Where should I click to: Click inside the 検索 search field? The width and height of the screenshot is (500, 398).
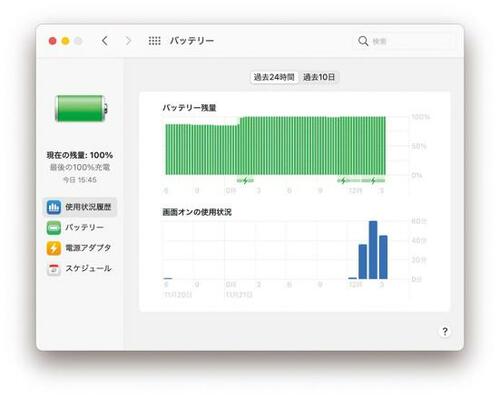[404, 41]
